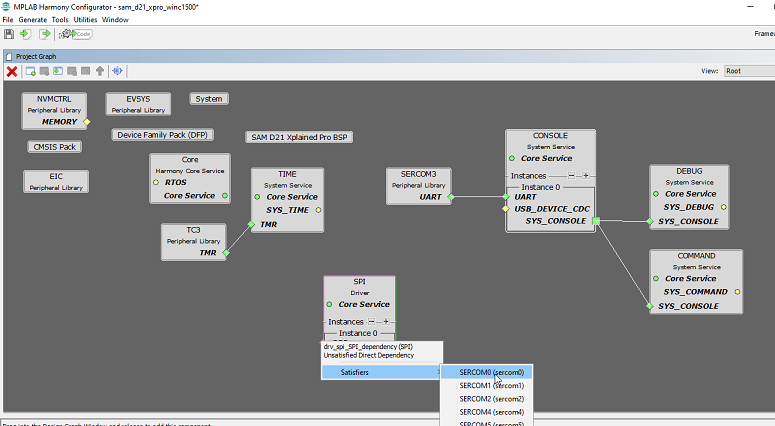
Task: Click the green Core Service connector on SPI
Action: pos(329,304)
